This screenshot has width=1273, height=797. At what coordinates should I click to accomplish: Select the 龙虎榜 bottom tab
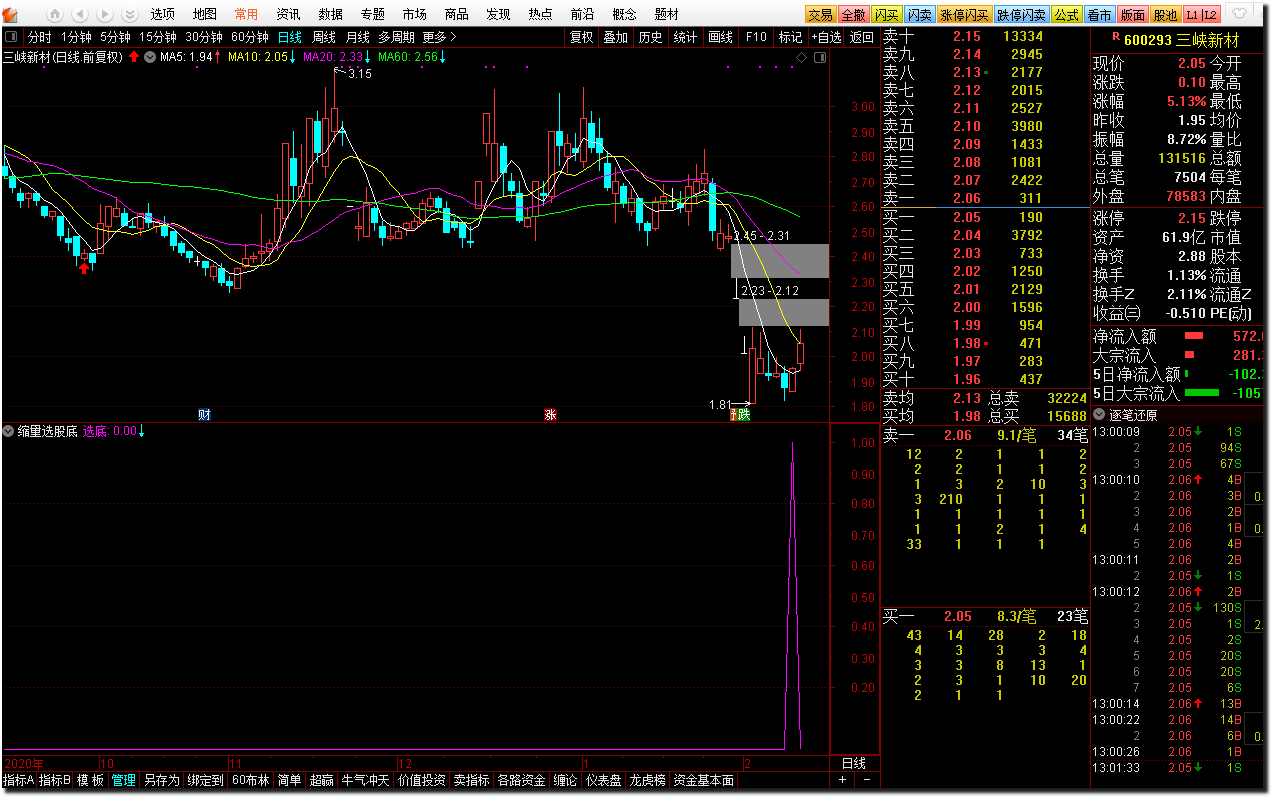coord(647,780)
